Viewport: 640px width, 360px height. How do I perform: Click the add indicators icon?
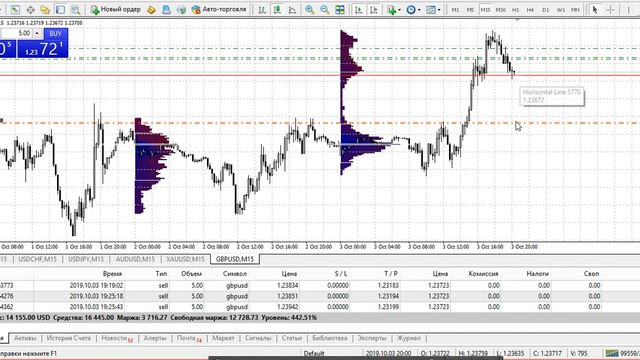pyautogui.click(x=391, y=9)
